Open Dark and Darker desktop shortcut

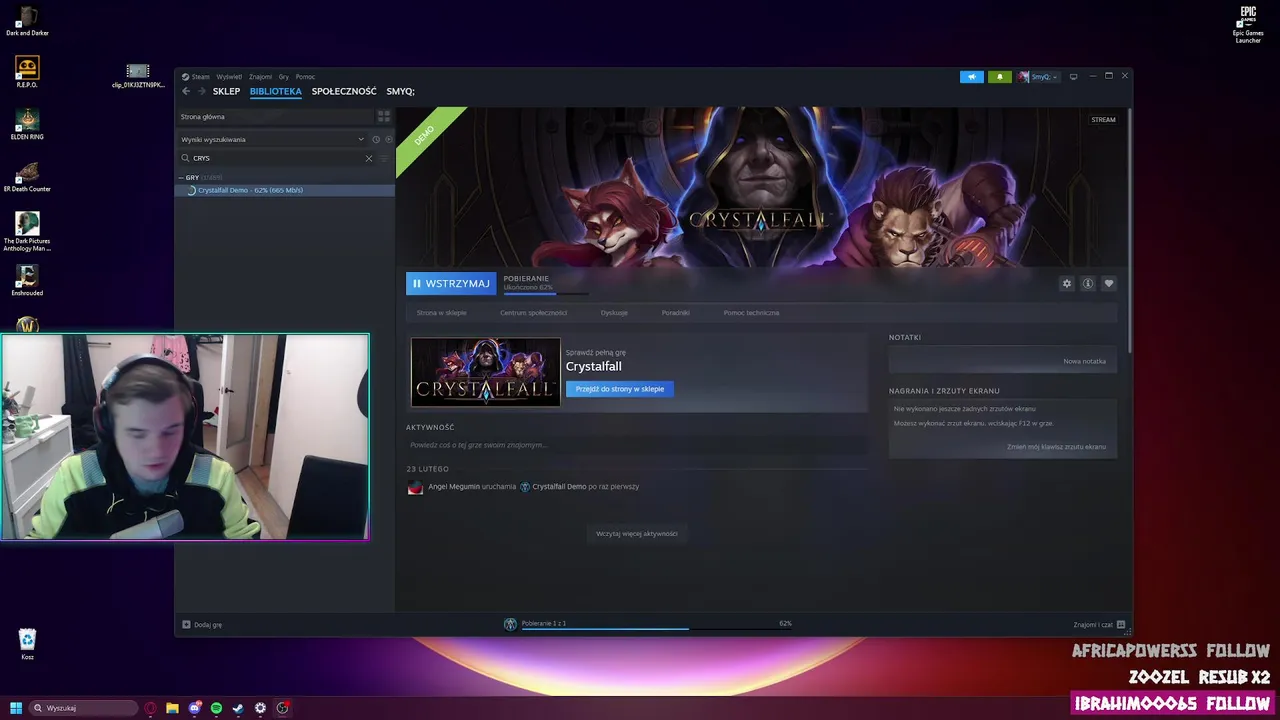coord(27,21)
